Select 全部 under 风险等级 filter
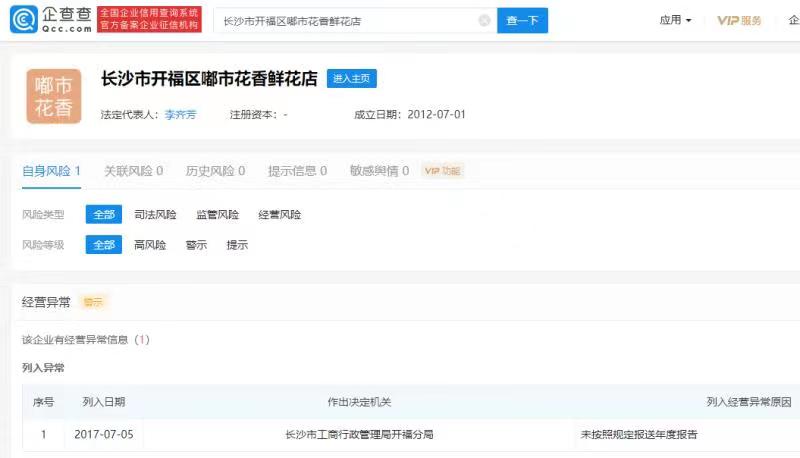800x458 pixels. point(104,245)
